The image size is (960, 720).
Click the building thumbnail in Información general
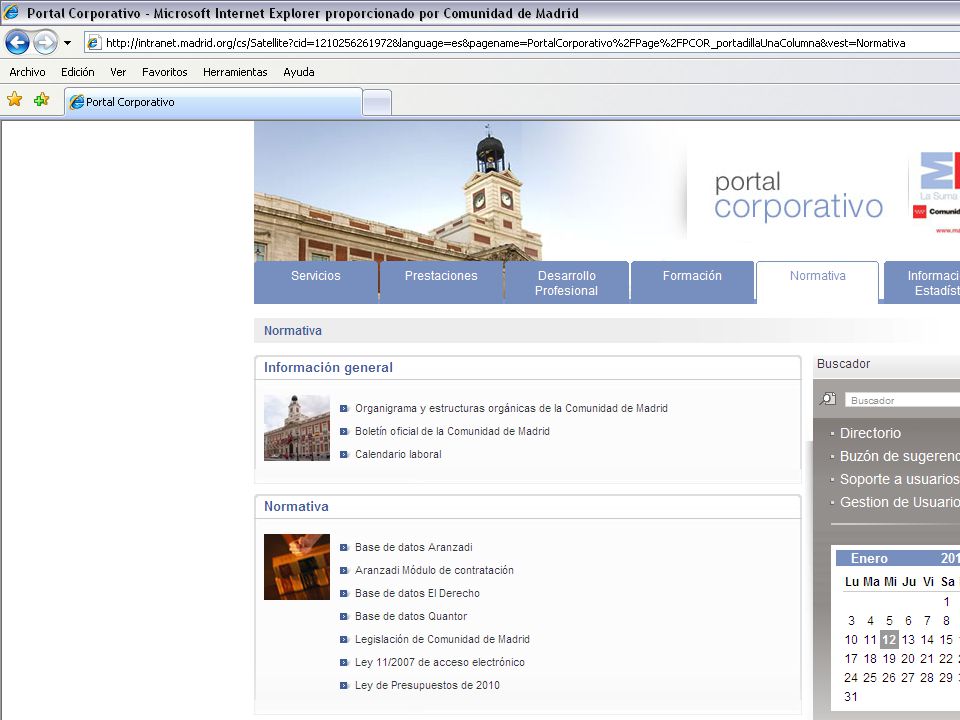tap(297, 428)
